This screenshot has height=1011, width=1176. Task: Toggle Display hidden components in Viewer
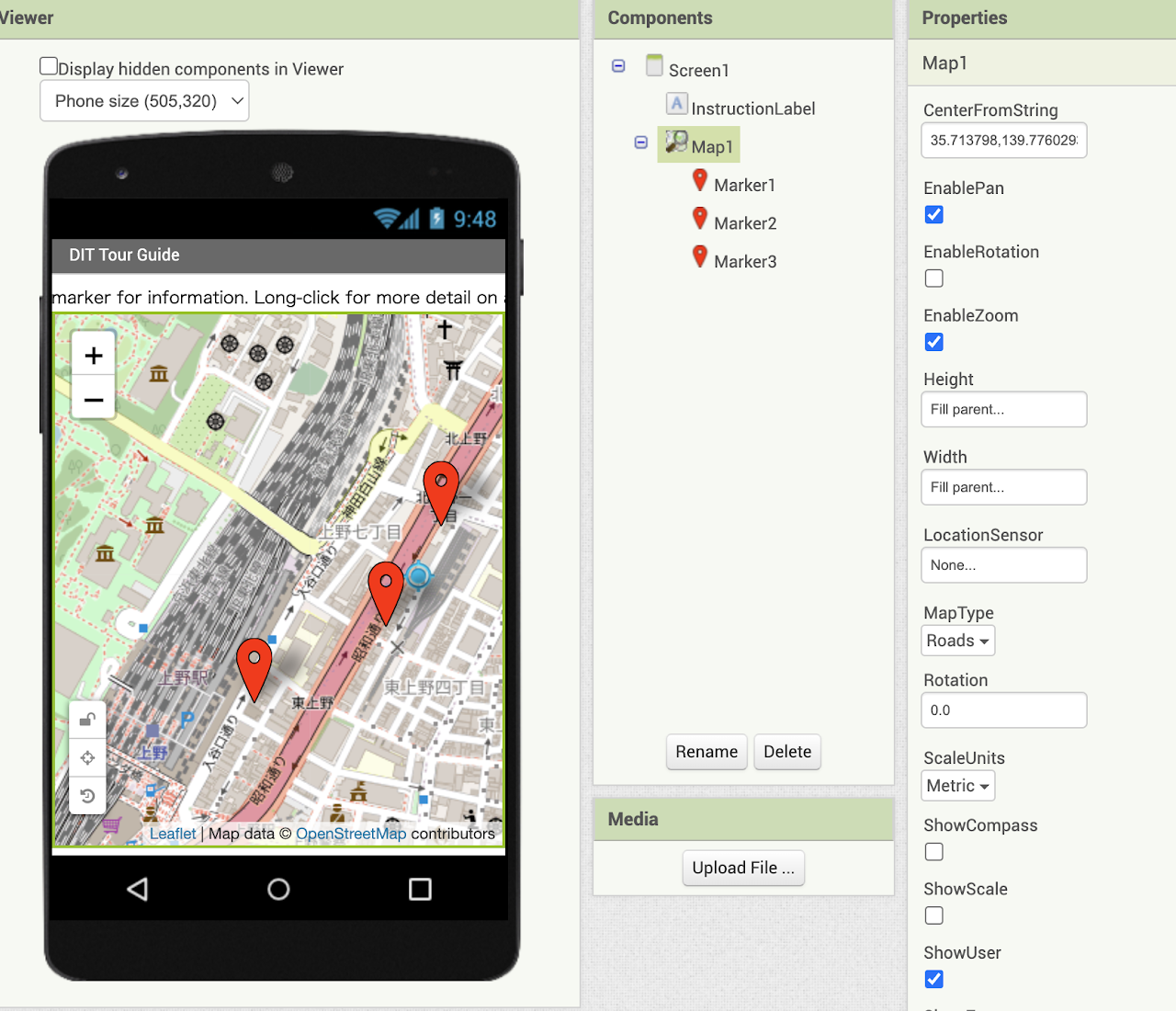click(50, 66)
